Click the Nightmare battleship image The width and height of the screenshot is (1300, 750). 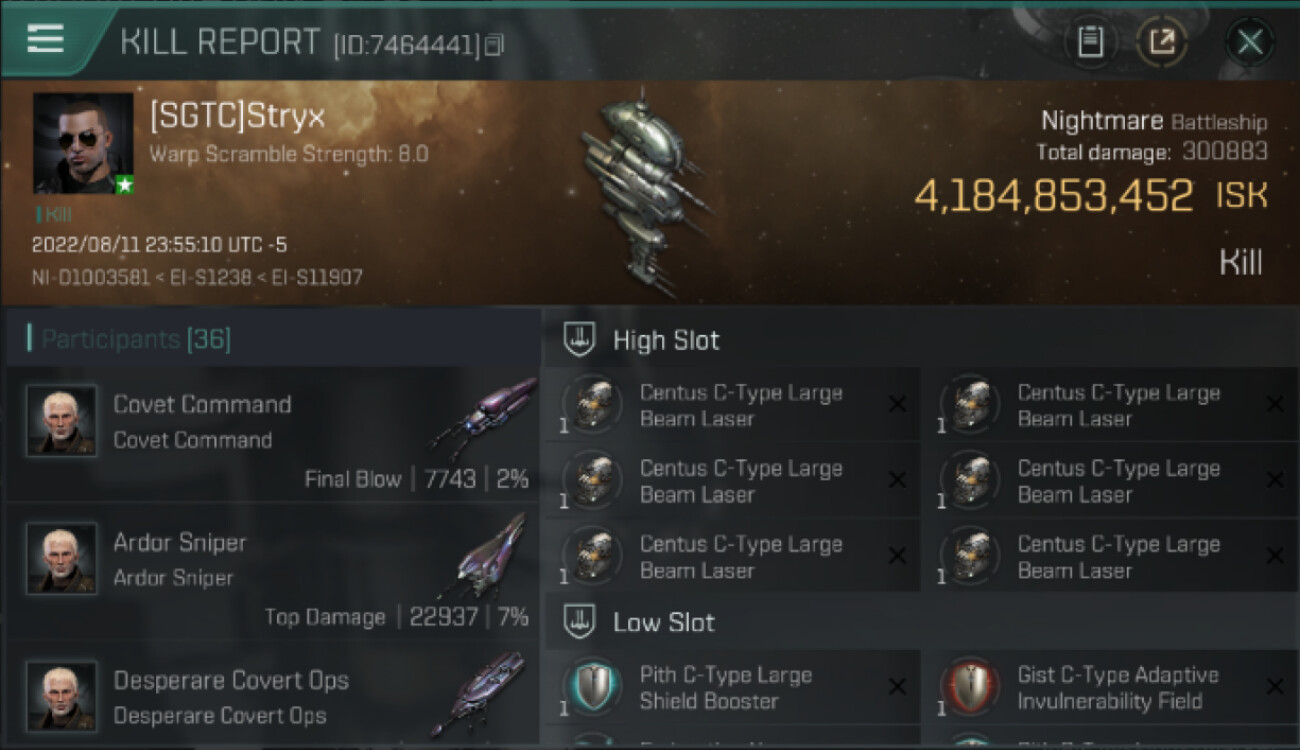click(640, 188)
